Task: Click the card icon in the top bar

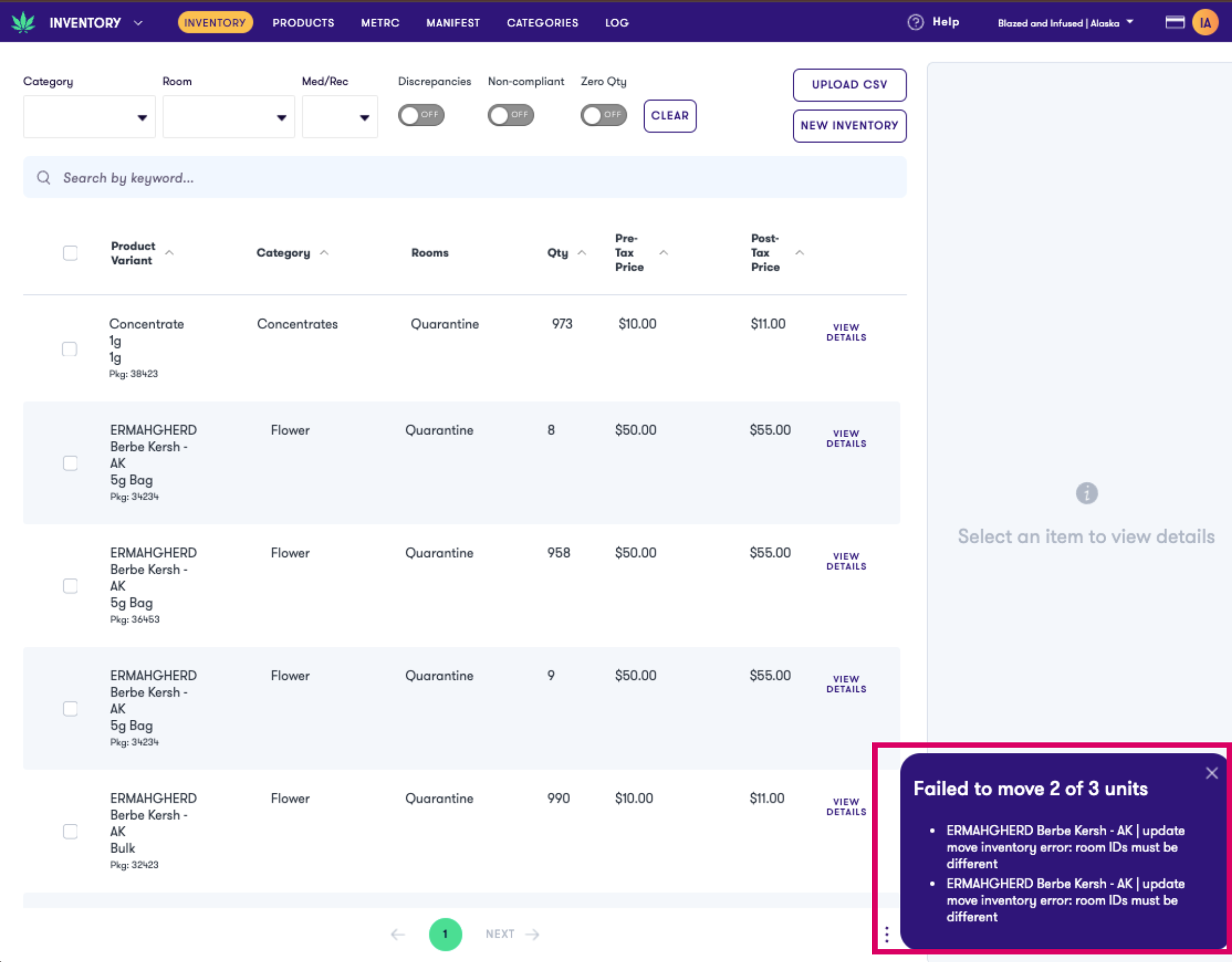Action: pyautogui.click(x=1175, y=22)
